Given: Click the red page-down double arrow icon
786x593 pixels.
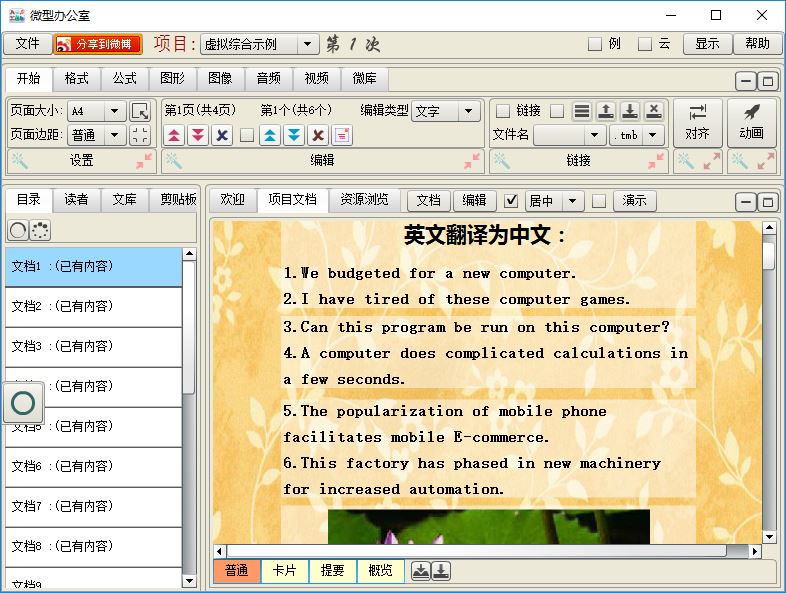Looking at the screenshot, I should point(198,135).
